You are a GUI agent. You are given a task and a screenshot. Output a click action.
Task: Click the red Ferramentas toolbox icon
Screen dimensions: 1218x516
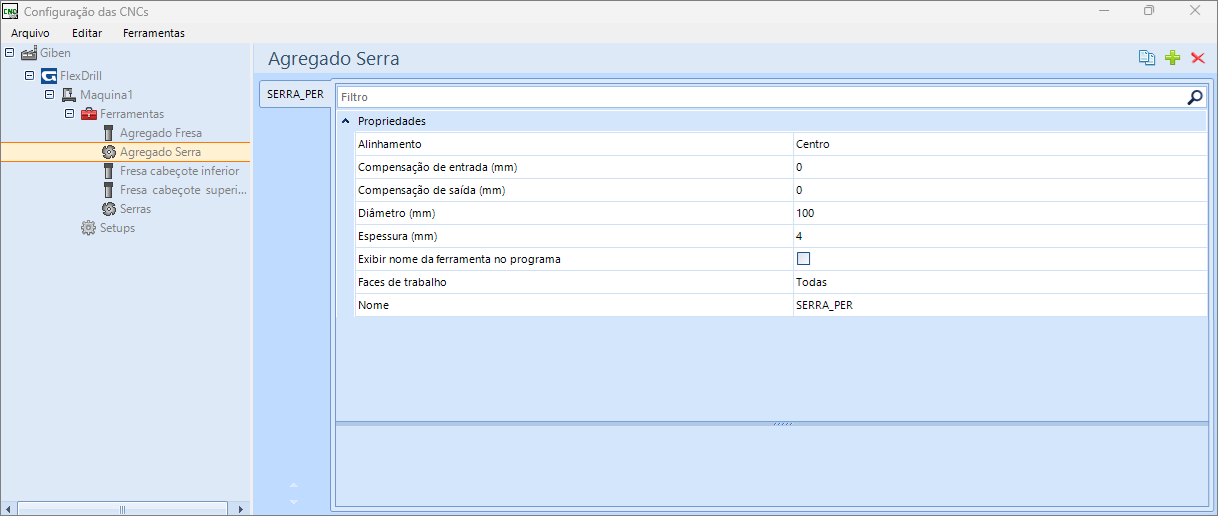pyautogui.click(x=89, y=114)
